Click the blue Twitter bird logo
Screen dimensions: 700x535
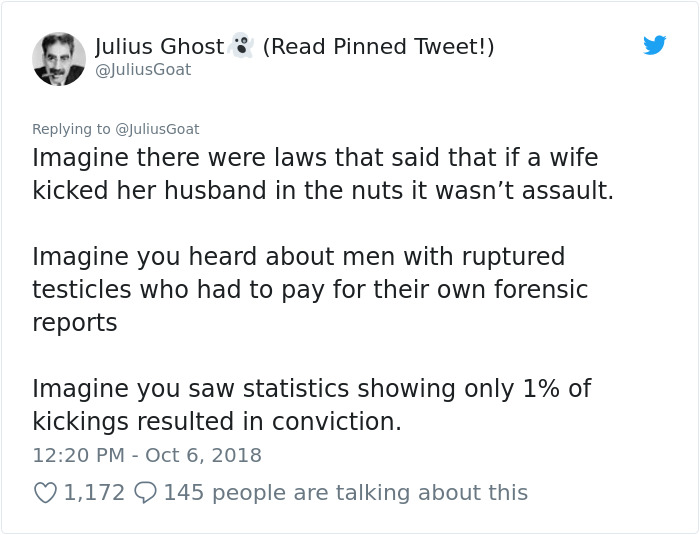pos(654,45)
